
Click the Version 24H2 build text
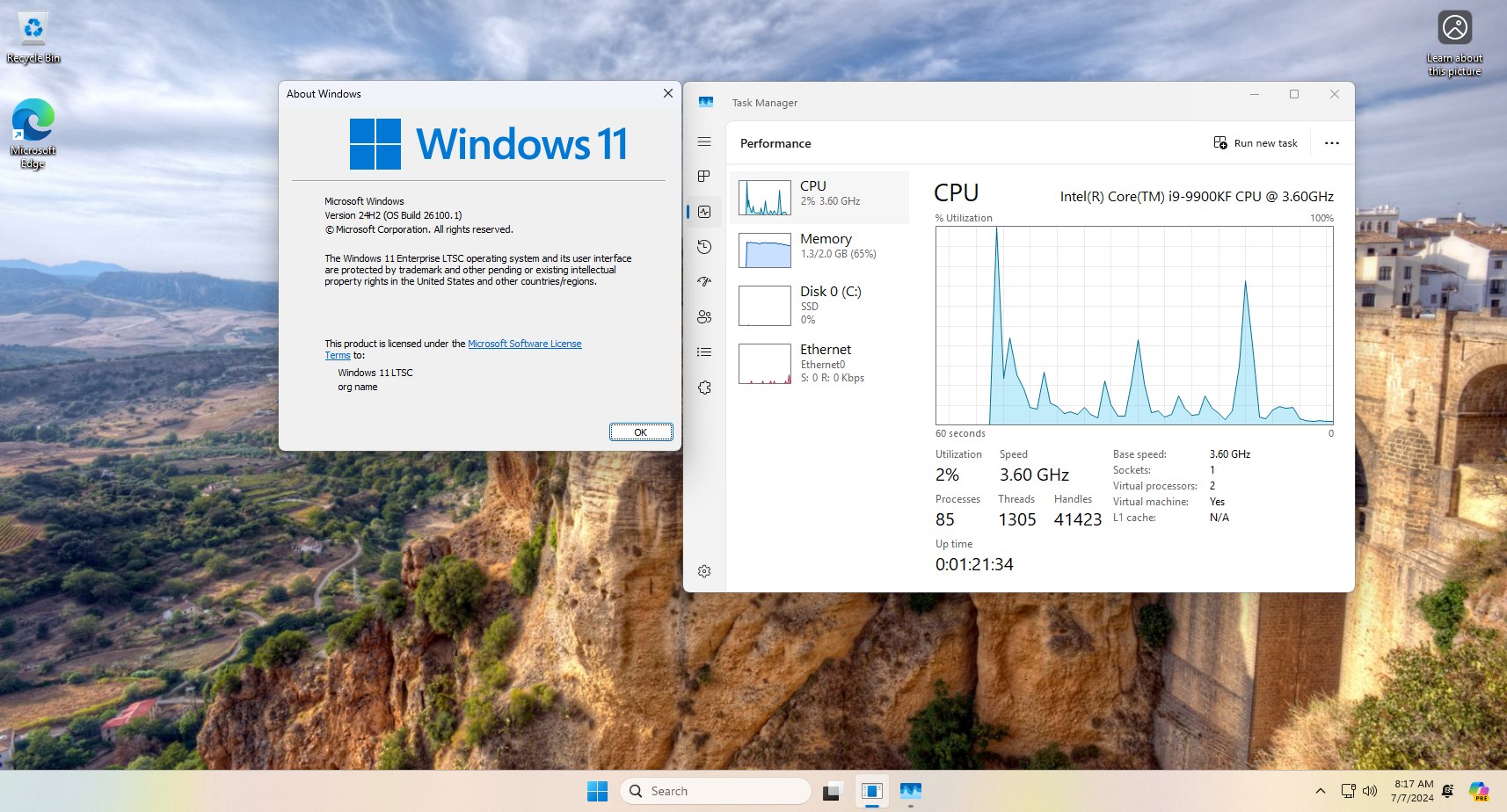pos(393,215)
